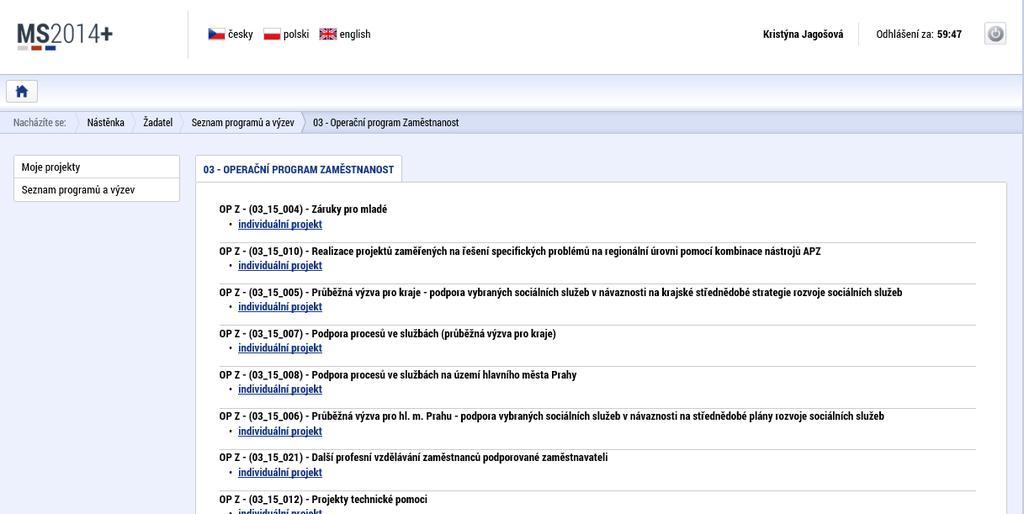The height and width of the screenshot is (514, 1024).
Task: Click the Polish flag icon
Action: click(272, 34)
